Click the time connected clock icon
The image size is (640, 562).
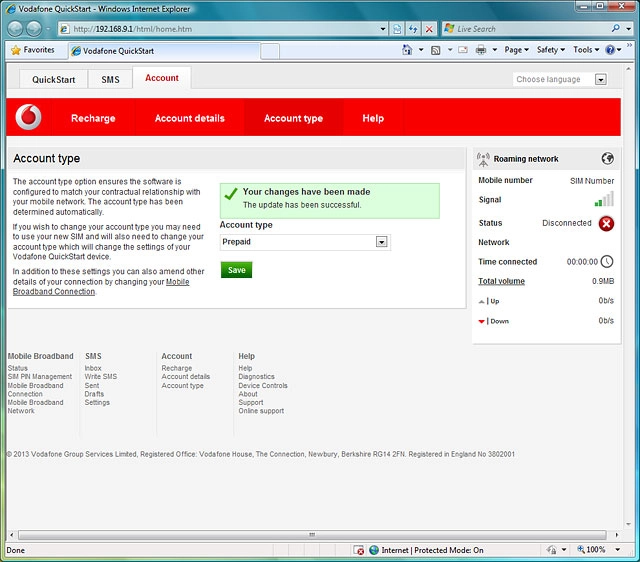(607, 262)
